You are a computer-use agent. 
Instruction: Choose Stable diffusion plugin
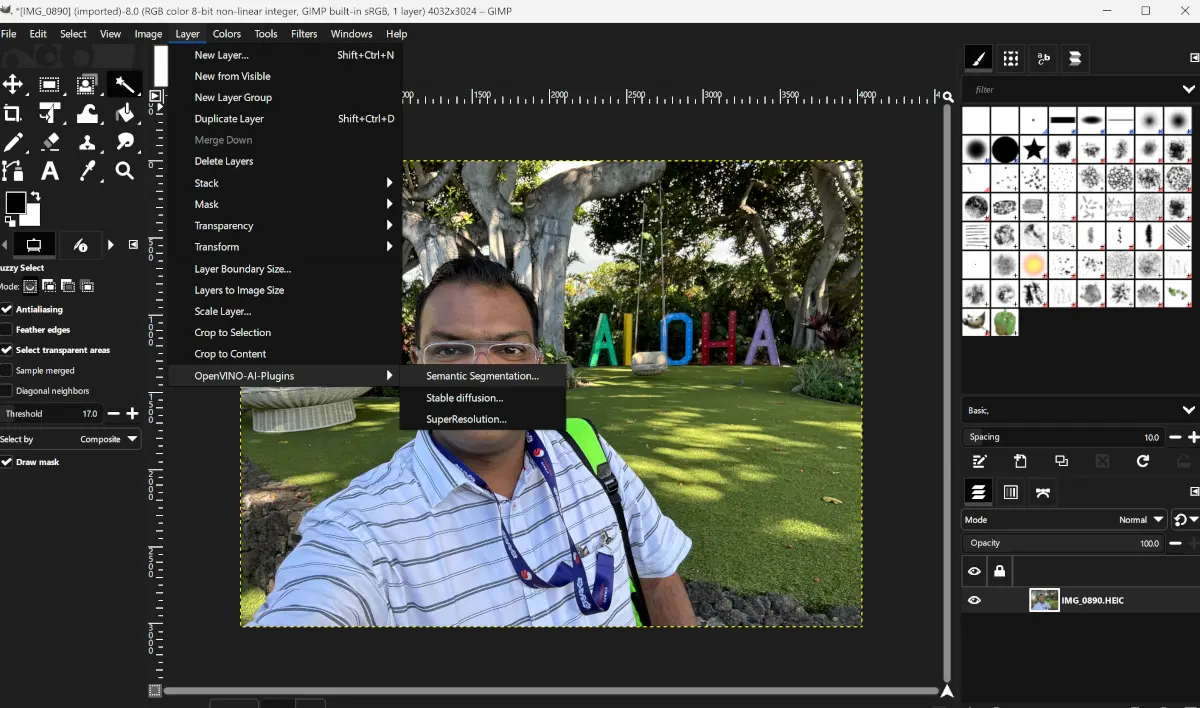coord(483,398)
